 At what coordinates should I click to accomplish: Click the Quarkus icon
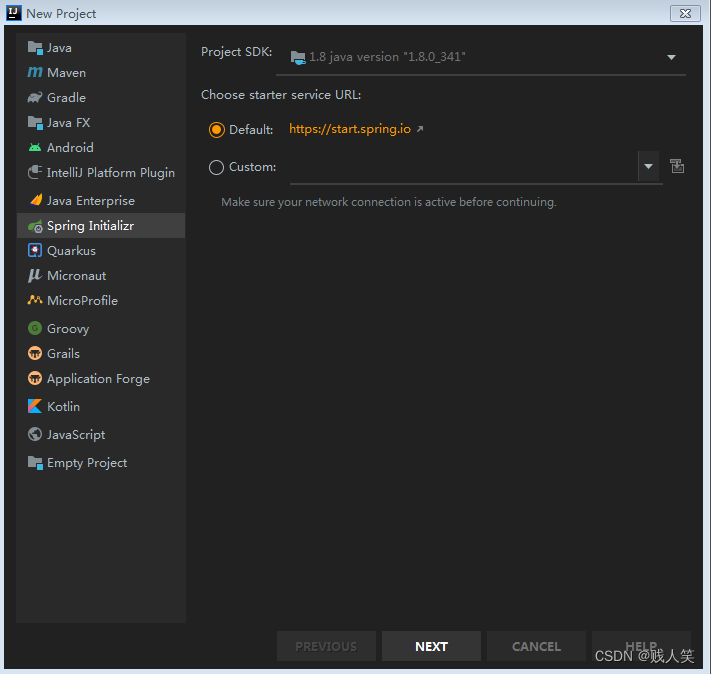tap(35, 250)
